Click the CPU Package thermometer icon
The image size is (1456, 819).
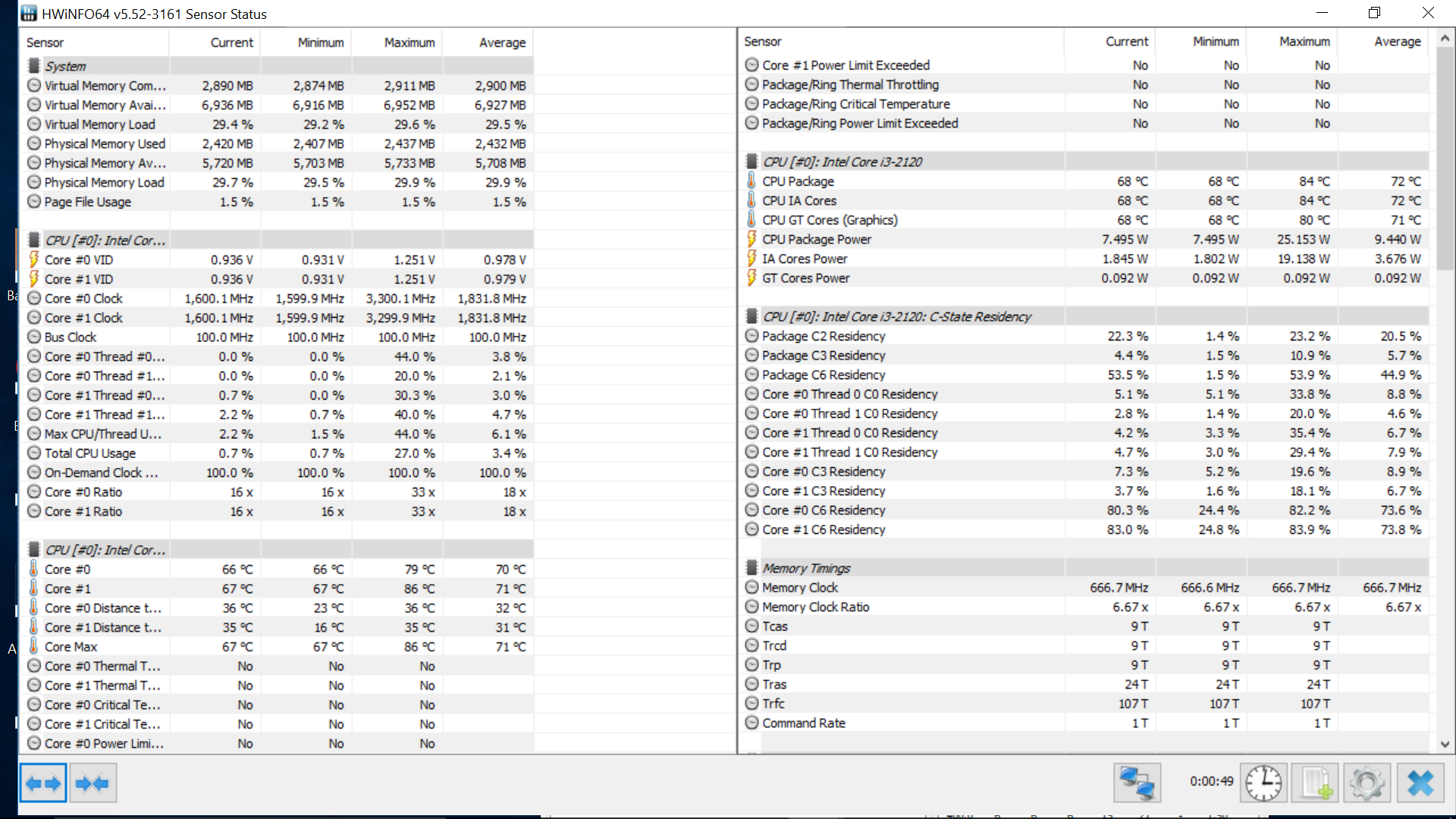click(x=752, y=180)
